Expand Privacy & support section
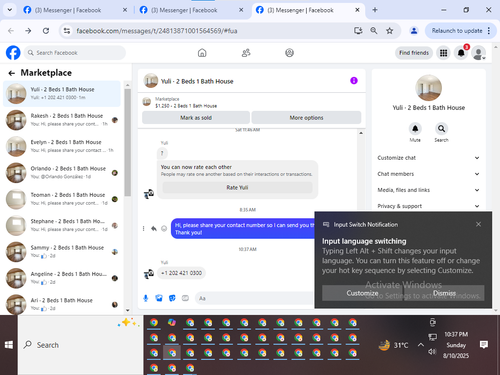This screenshot has width=500, height=375. pos(429,206)
